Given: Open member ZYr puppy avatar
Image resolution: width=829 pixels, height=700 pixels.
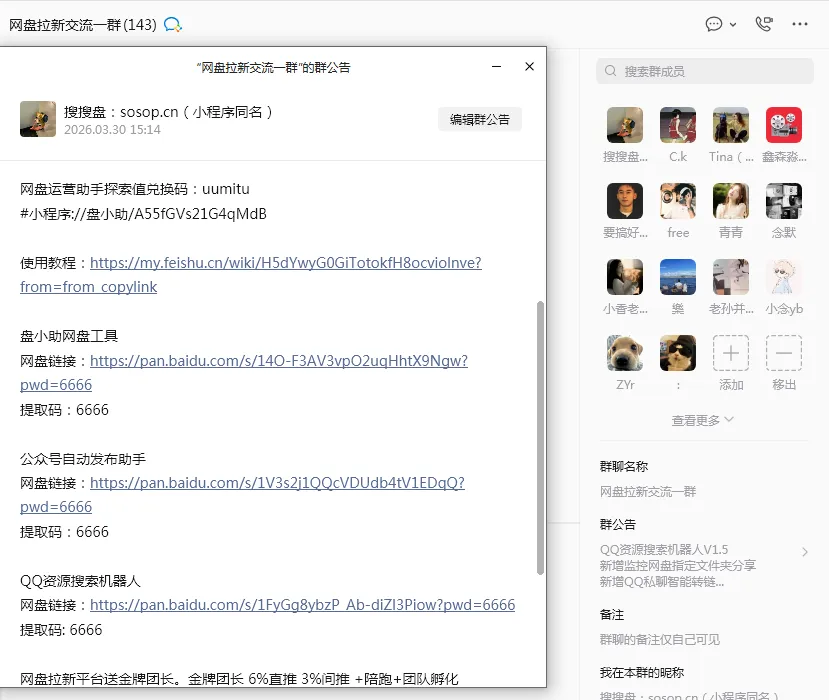Looking at the screenshot, I should pyautogui.click(x=625, y=353).
